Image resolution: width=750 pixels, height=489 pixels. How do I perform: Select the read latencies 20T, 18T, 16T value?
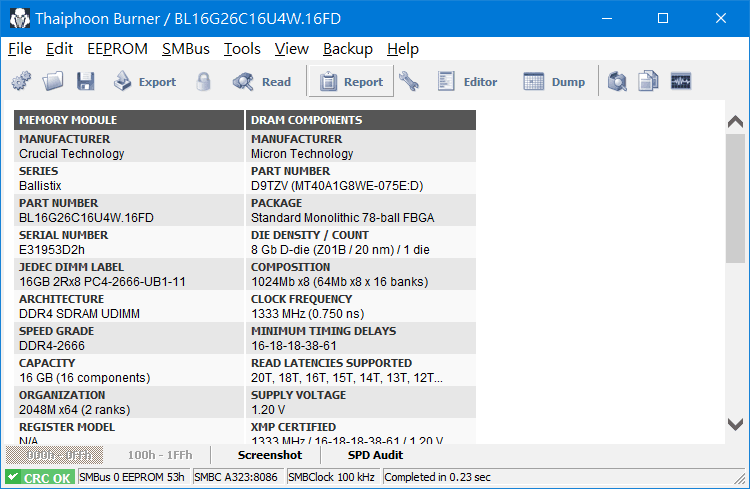(x=347, y=378)
